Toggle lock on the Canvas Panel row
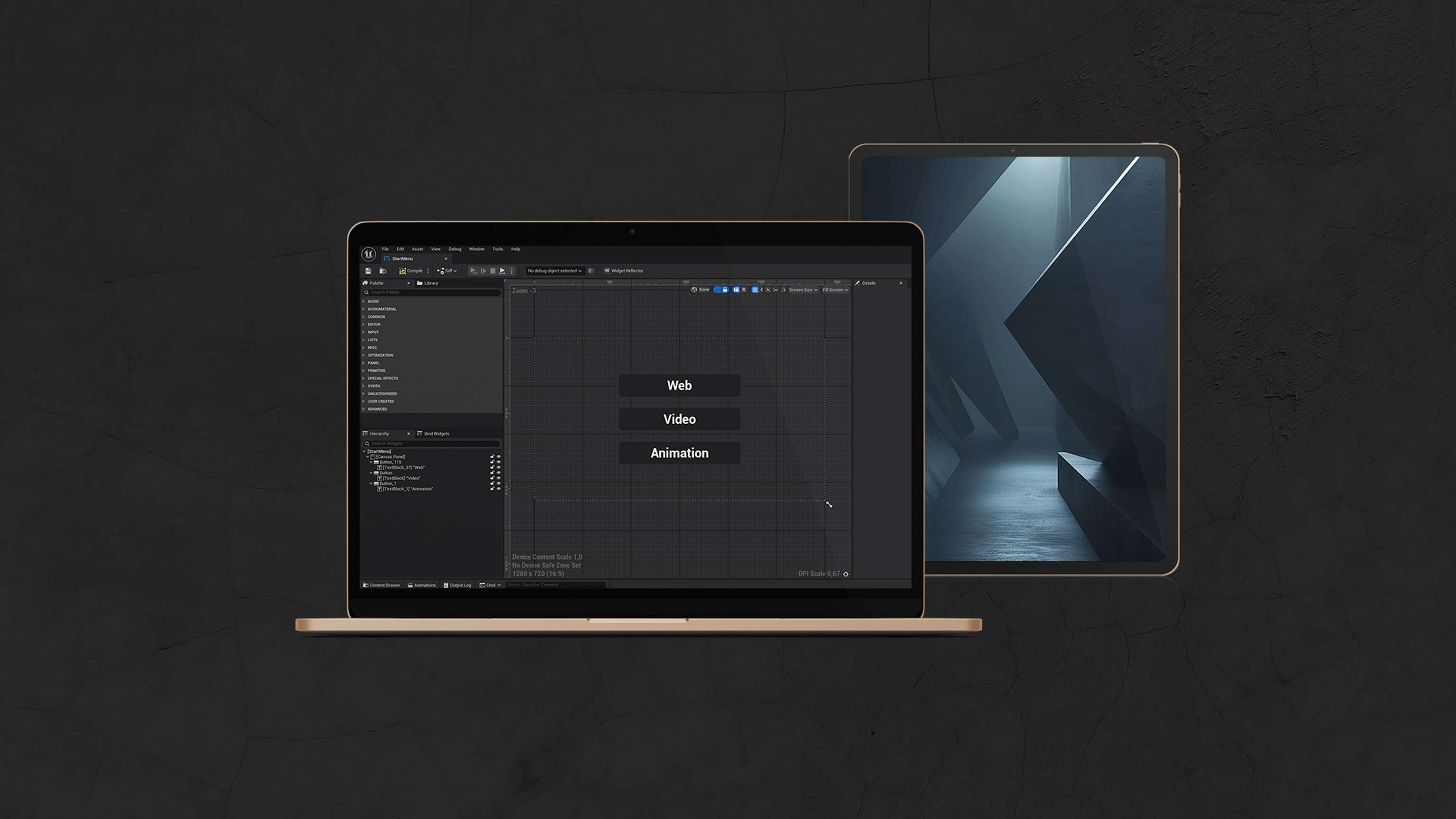The image size is (1456, 819). [x=492, y=457]
